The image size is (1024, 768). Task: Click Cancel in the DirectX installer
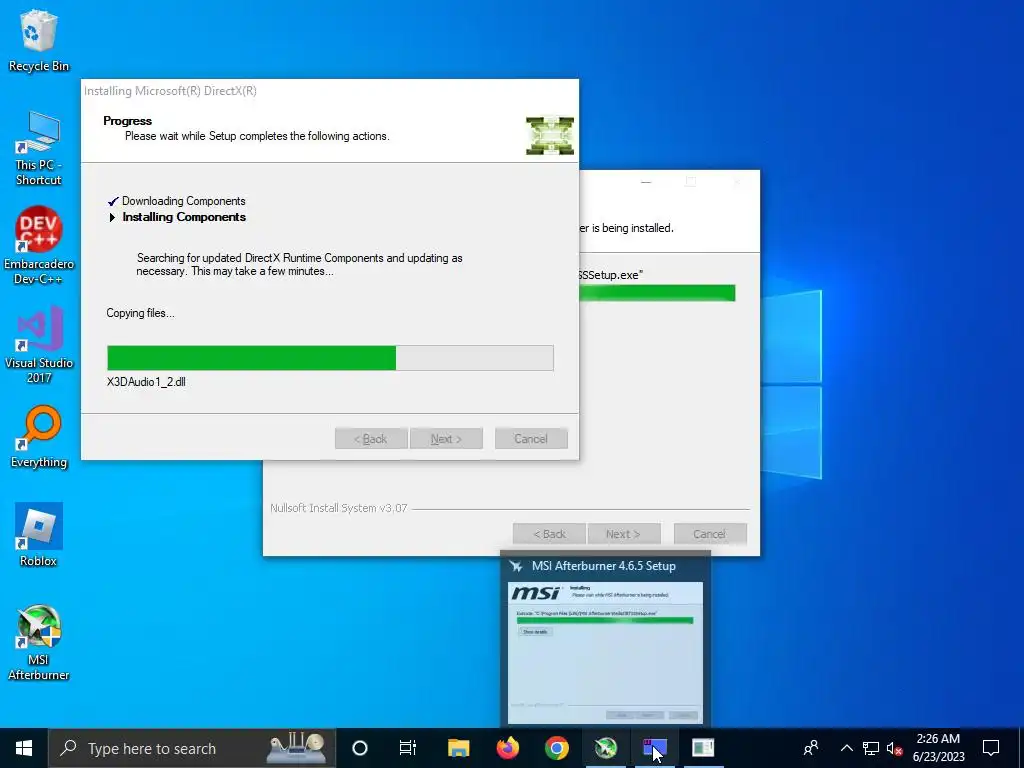pyautogui.click(x=531, y=439)
